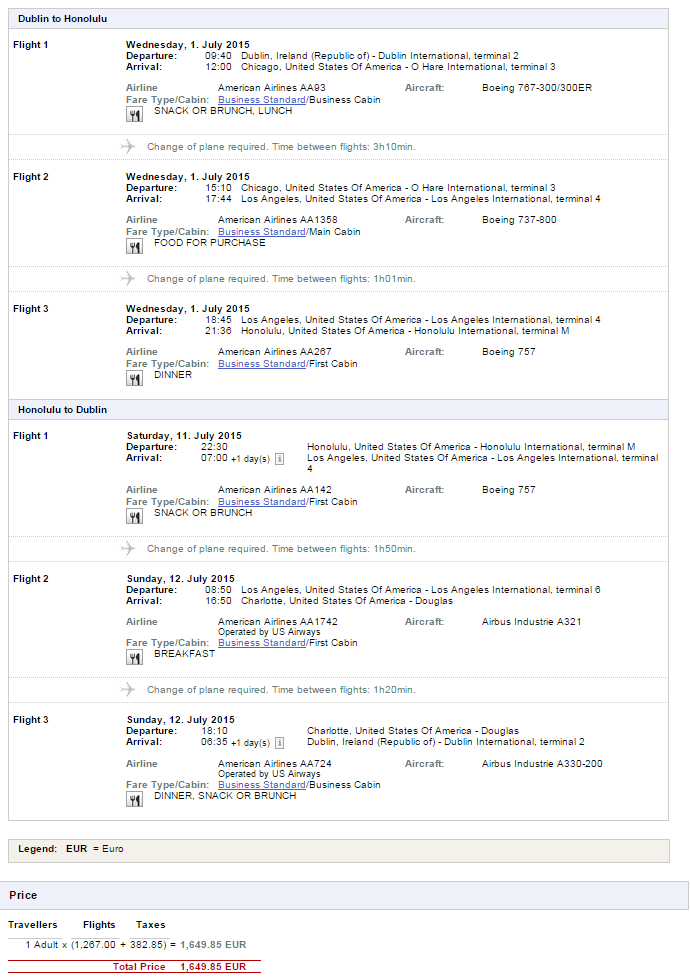This screenshot has width=690, height=980.
Task: Click the Flights column header in Price
Action: click(99, 924)
